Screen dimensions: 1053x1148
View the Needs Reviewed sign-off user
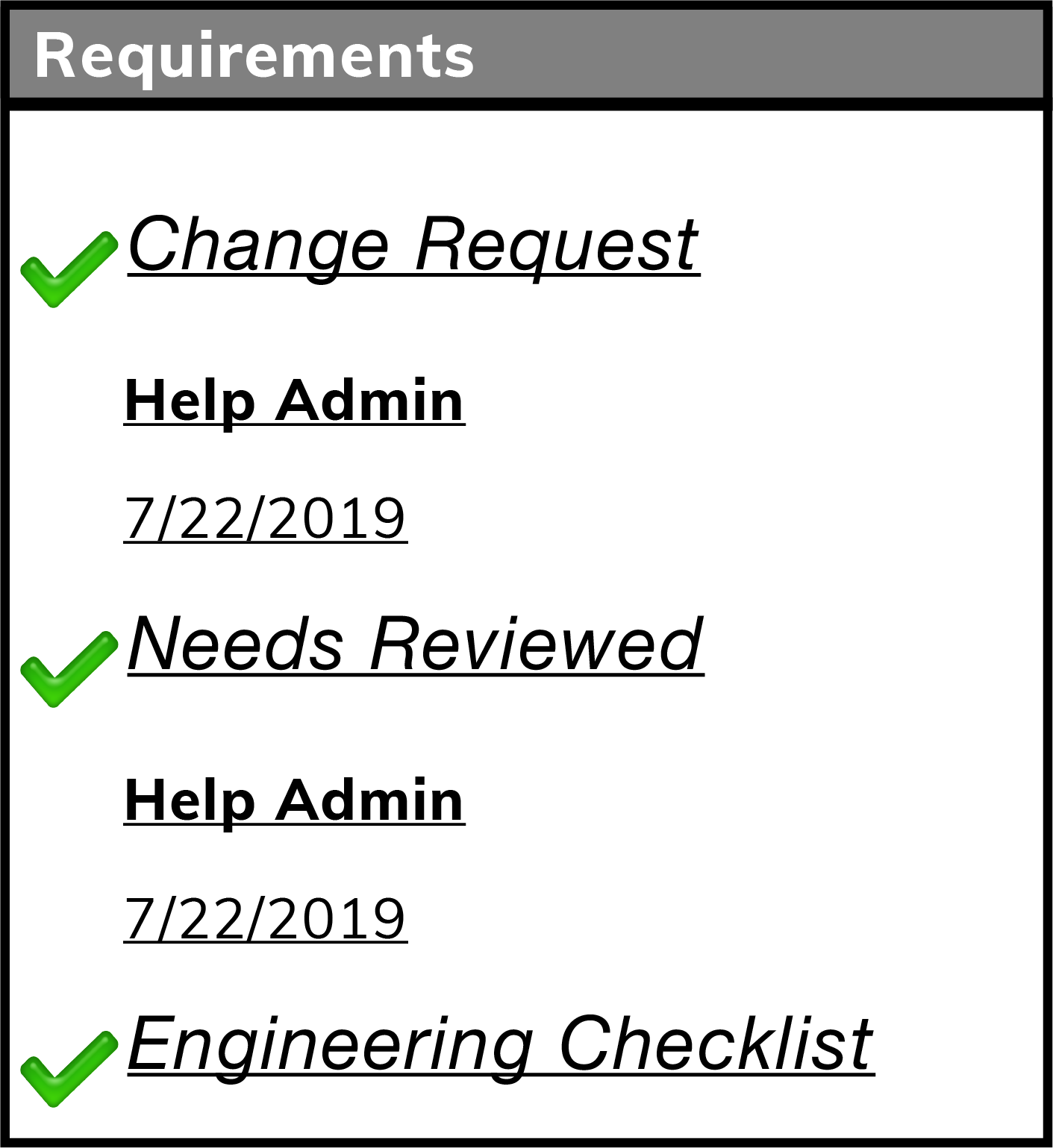coord(294,802)
